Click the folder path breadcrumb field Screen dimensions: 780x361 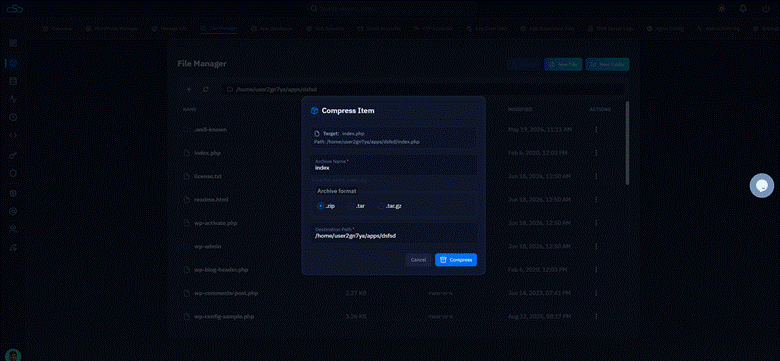(423, 90)
